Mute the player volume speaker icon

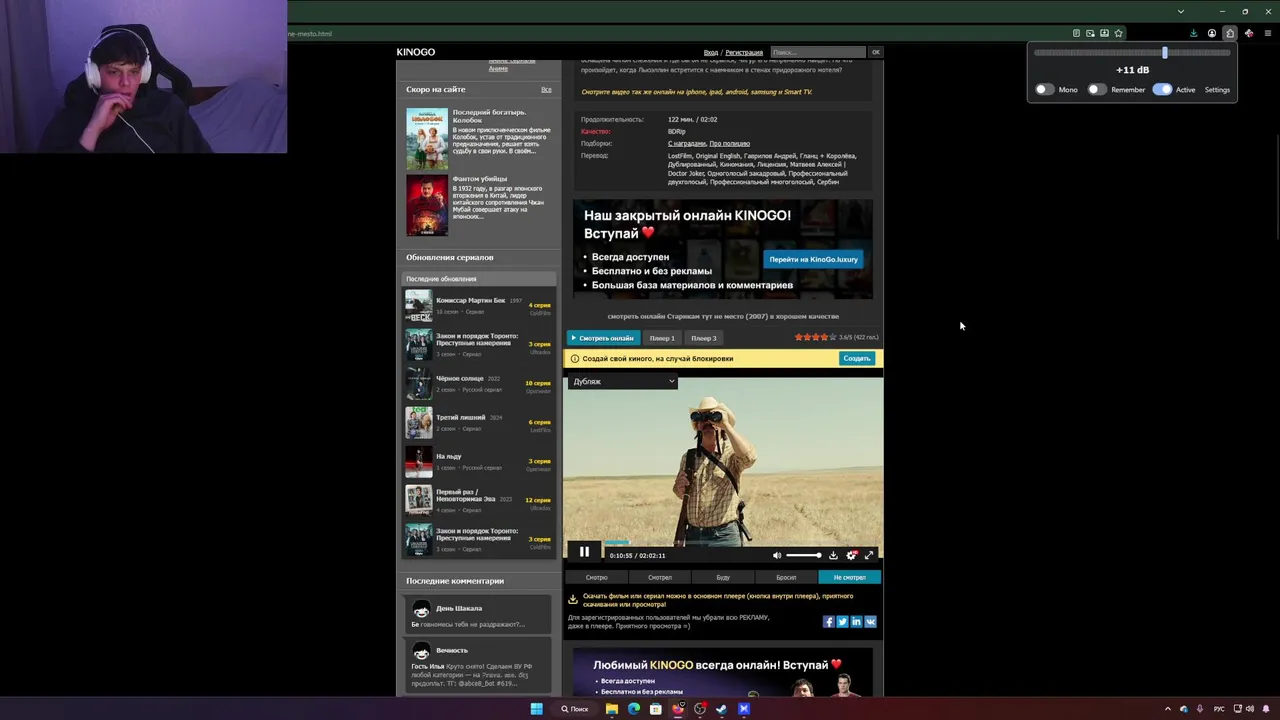(777, 555)
